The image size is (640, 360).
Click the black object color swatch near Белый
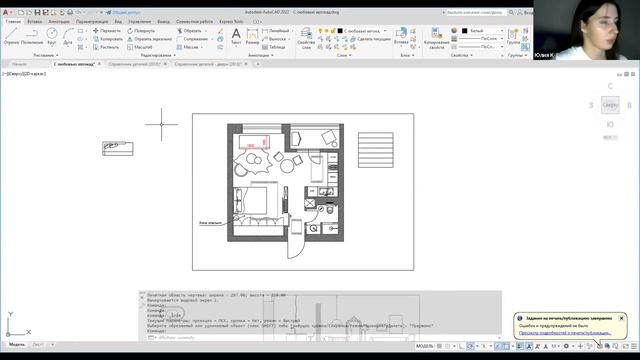pyautogui.click(x=464, y=31)
